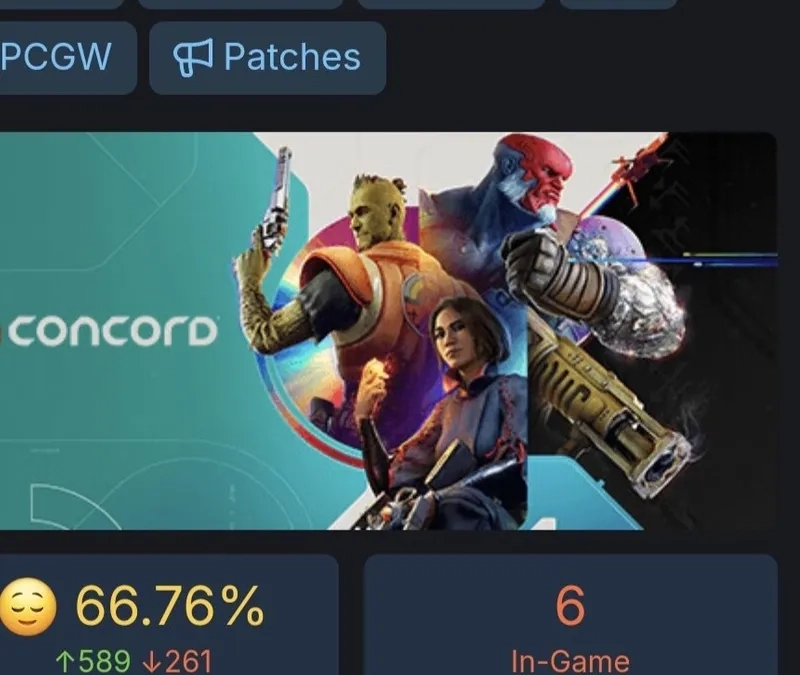Click the 261 negative reviews count
This screenshot has height=675, width=800.
pos(188,662)
